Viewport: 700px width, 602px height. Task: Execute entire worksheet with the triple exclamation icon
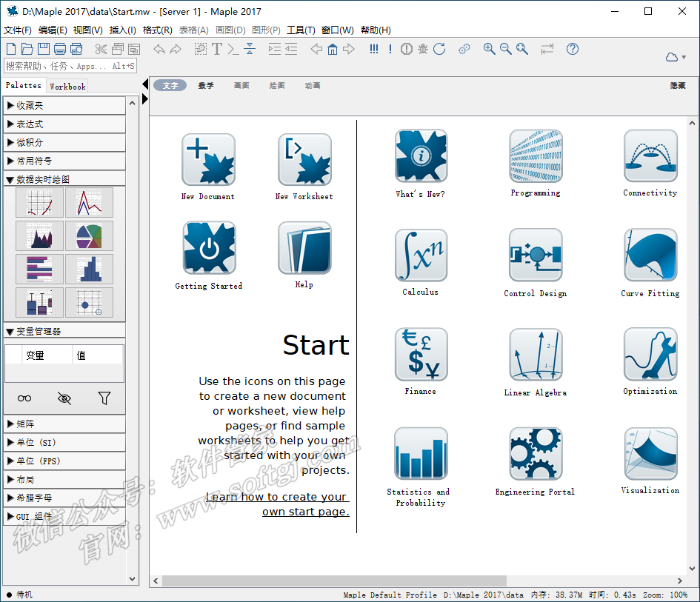pos(374,49)
